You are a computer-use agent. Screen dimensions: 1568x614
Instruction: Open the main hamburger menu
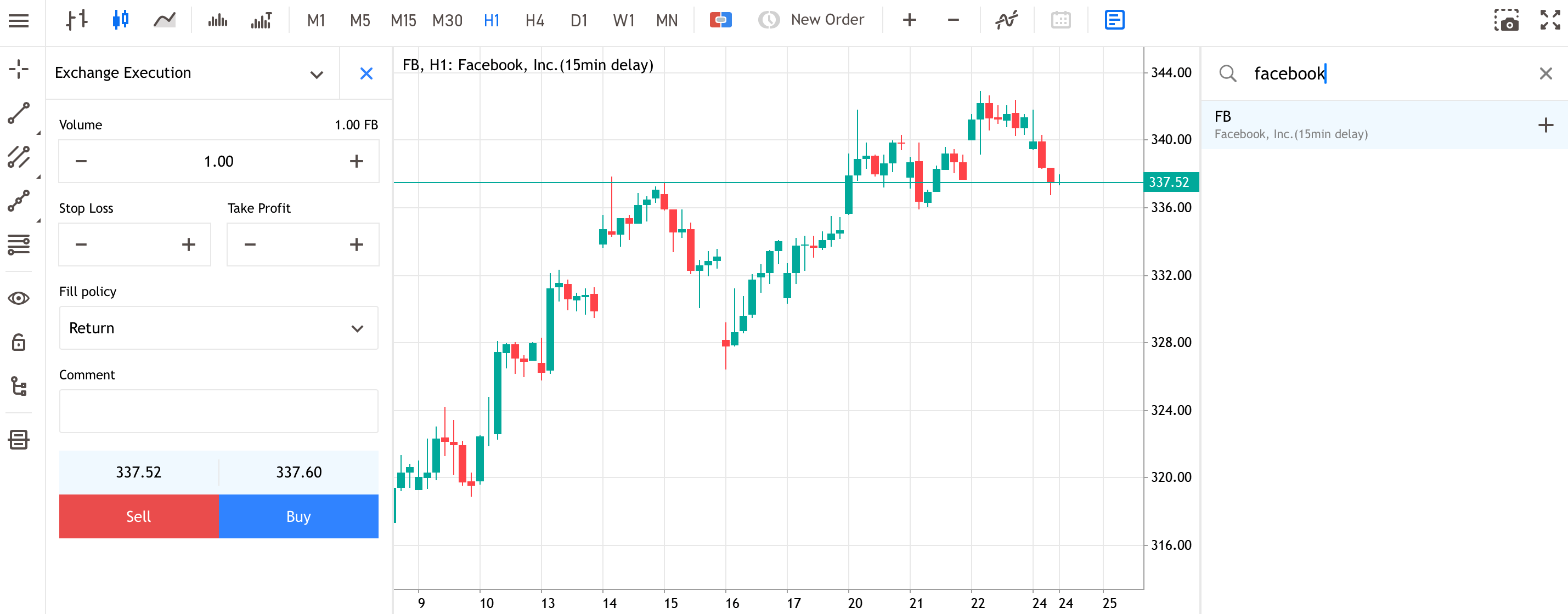[x=19, y=20]
